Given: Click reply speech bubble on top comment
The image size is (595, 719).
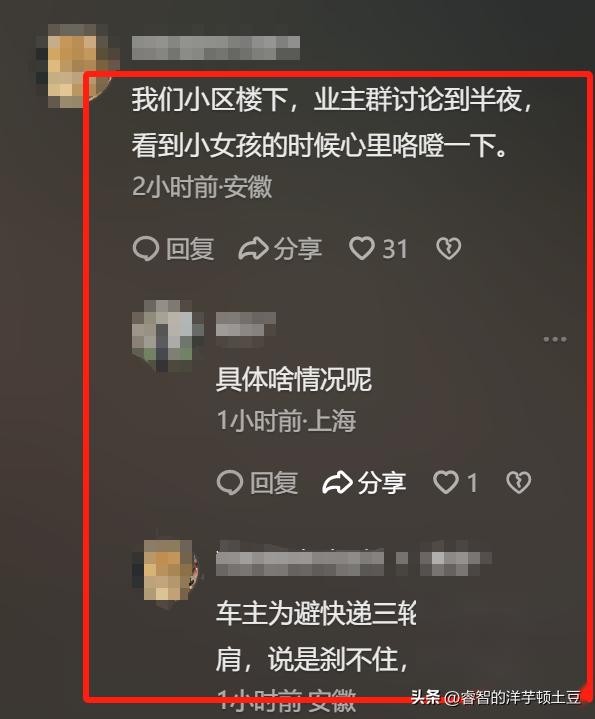Looking at the screenshot, I should pos(146,249).
